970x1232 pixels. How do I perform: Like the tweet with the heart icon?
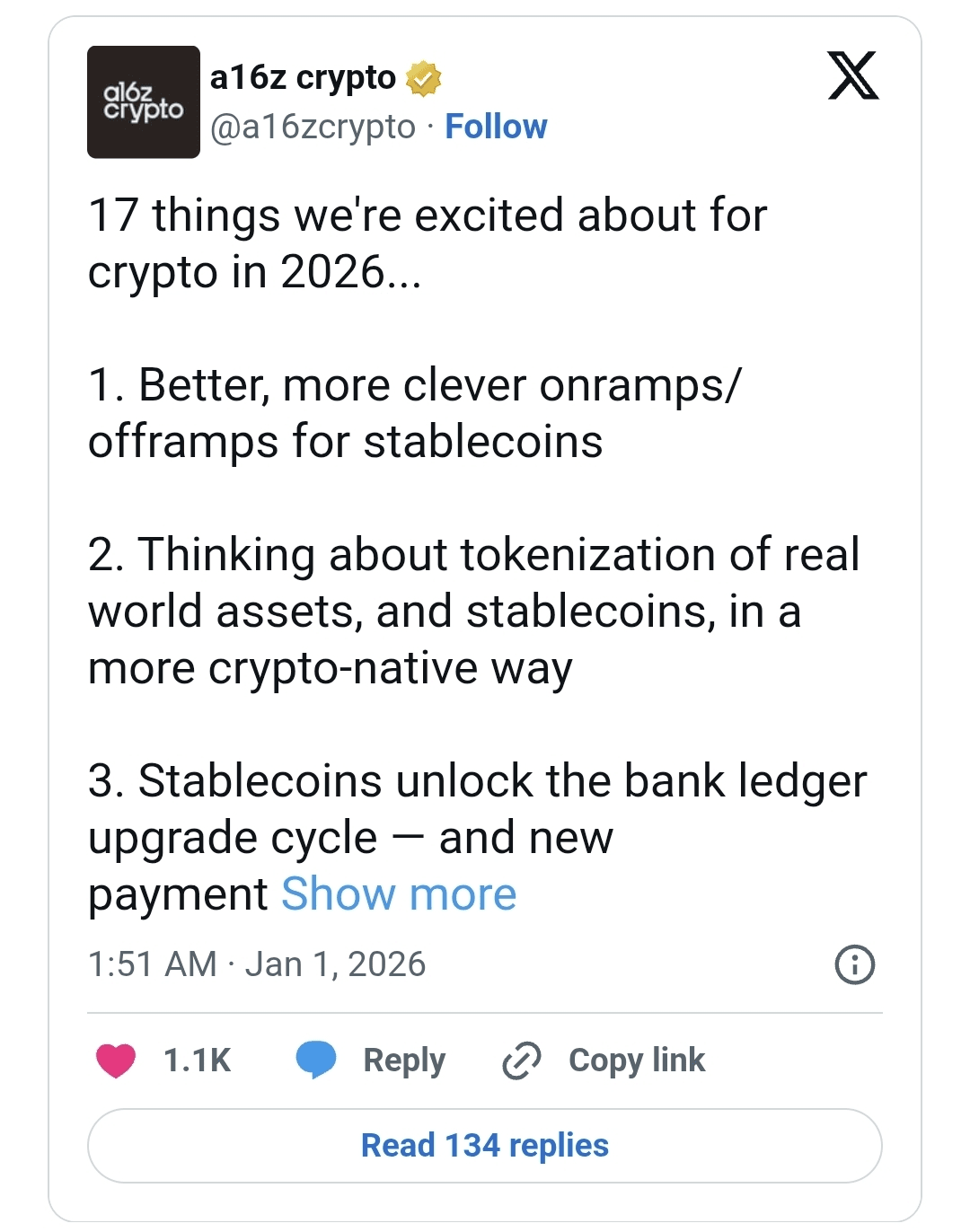pyautogui.click(x=116, y=1060)
